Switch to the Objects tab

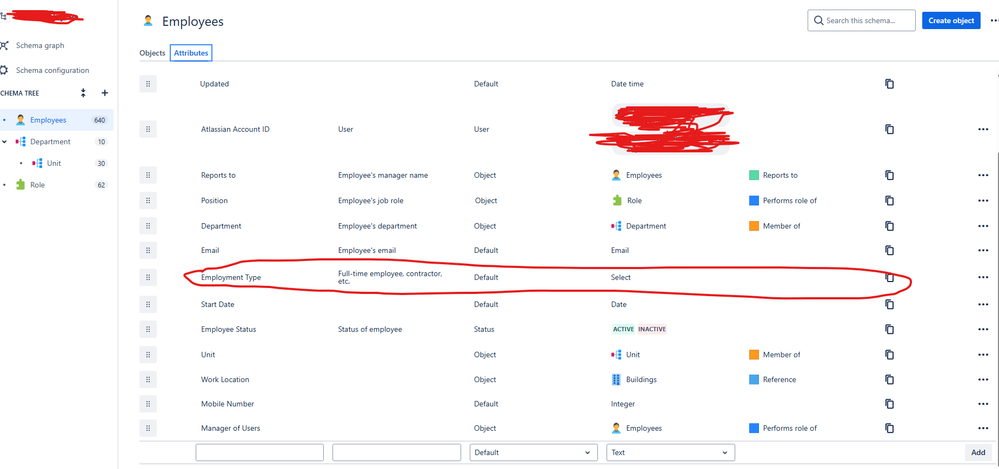152,54
